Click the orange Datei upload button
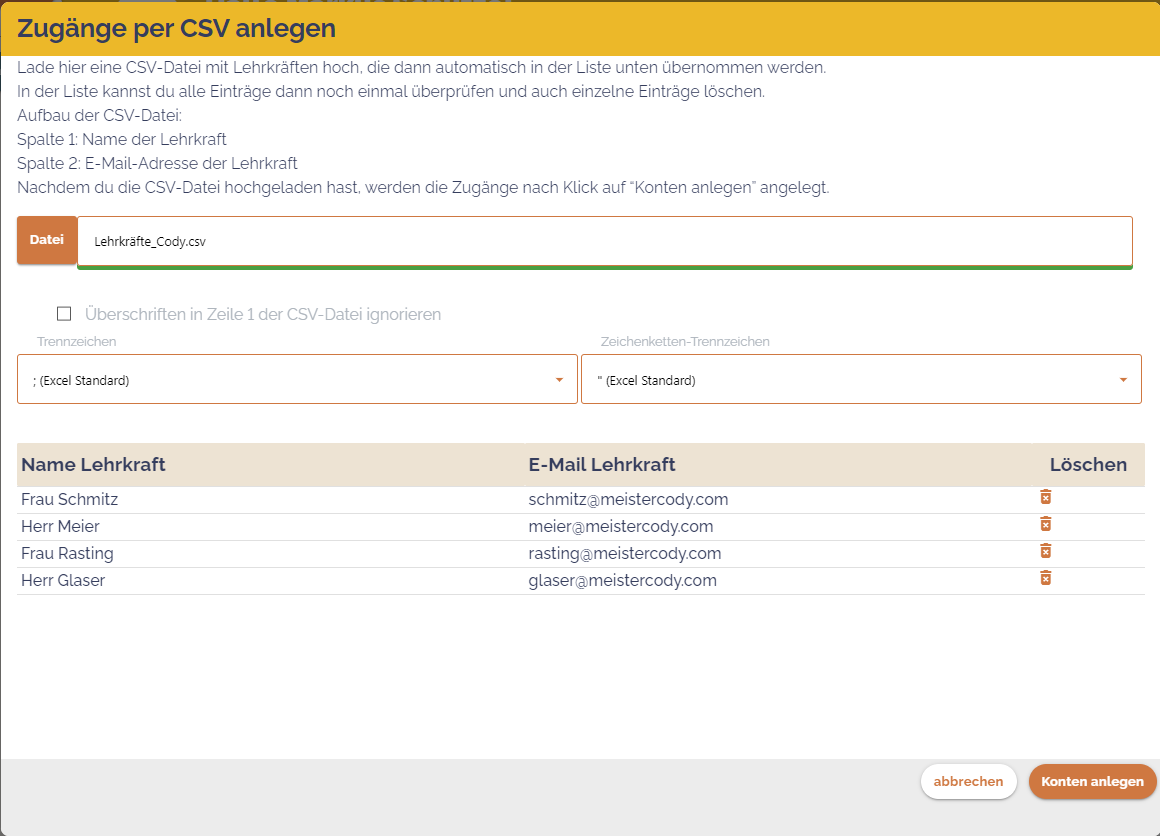1160x836 pixels. (x=46, y=241)
